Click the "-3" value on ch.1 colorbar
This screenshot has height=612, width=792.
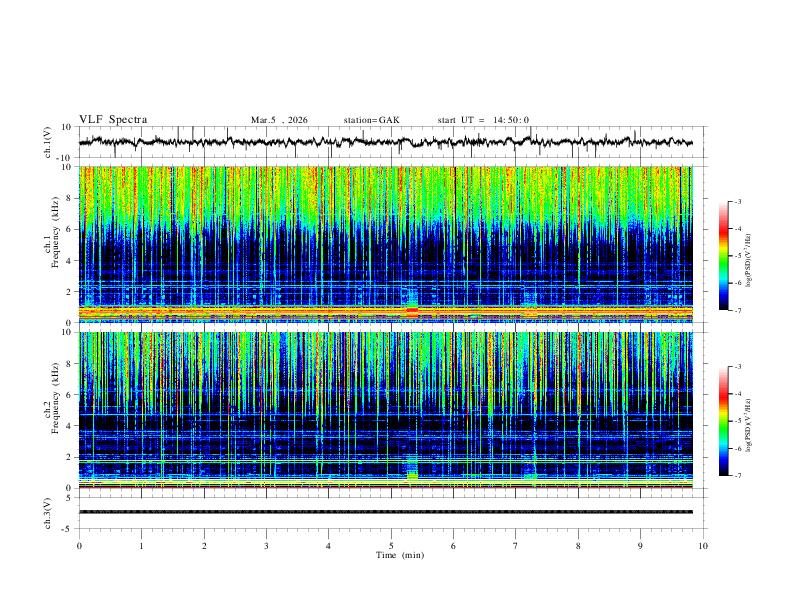(737, 201)
